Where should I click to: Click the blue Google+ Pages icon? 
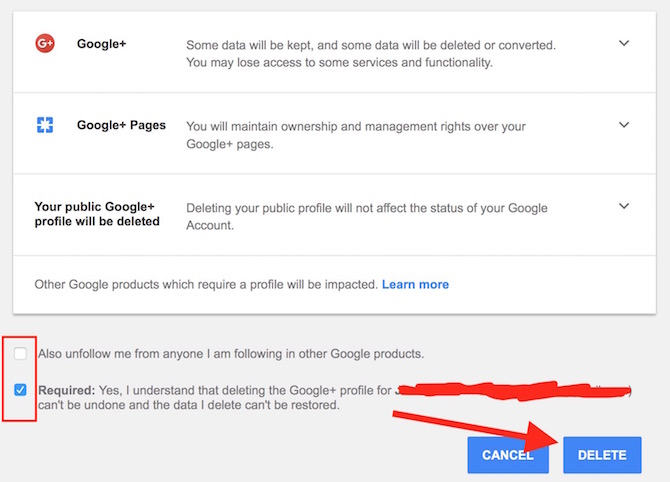point(44,126)
